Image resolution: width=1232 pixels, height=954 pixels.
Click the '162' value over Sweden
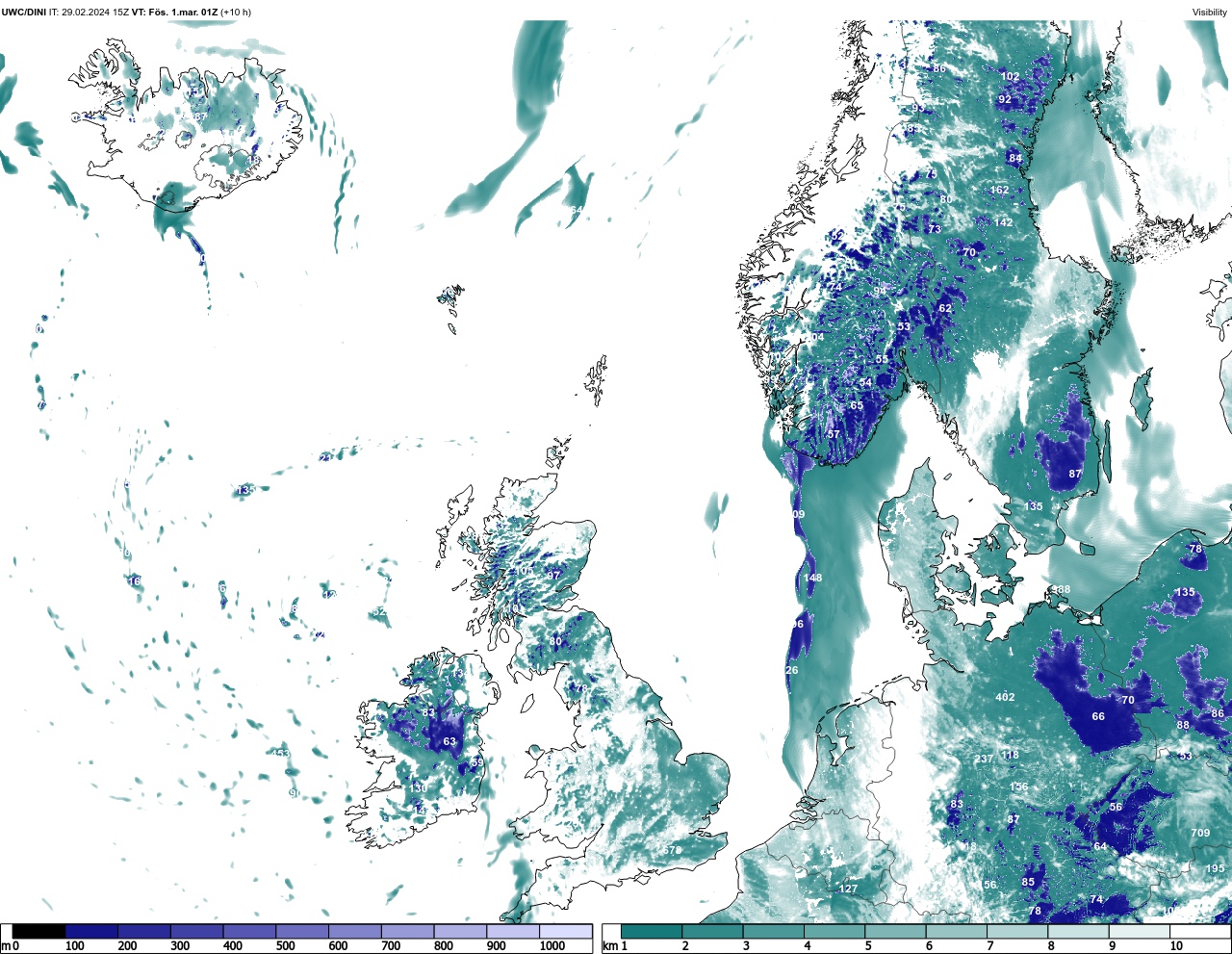1000,191
